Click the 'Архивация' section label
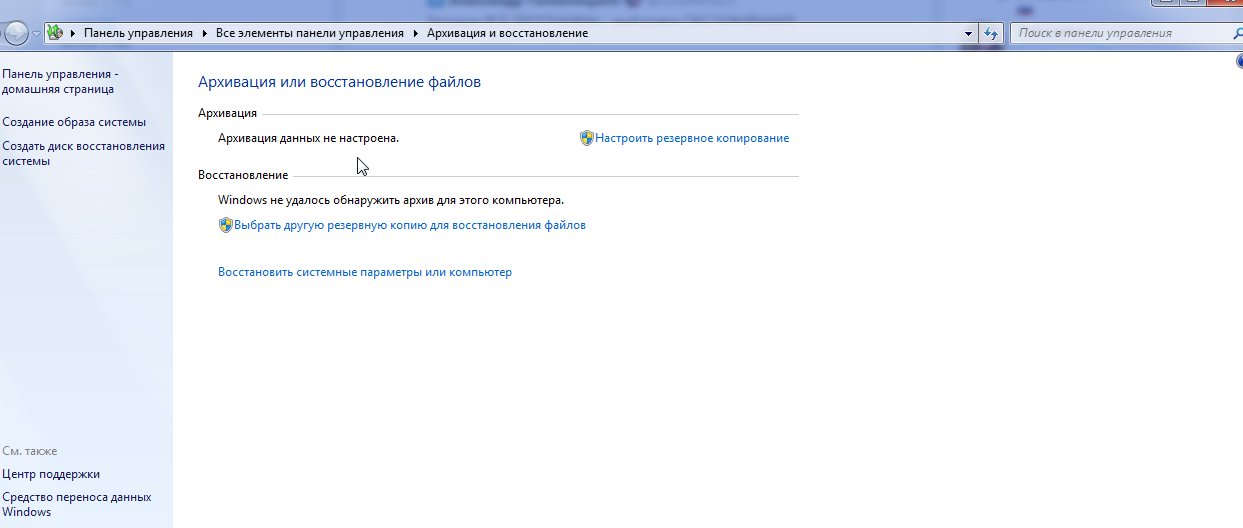Image resolution: width=1243 pixels, height=528 pixels. [227, 113]
